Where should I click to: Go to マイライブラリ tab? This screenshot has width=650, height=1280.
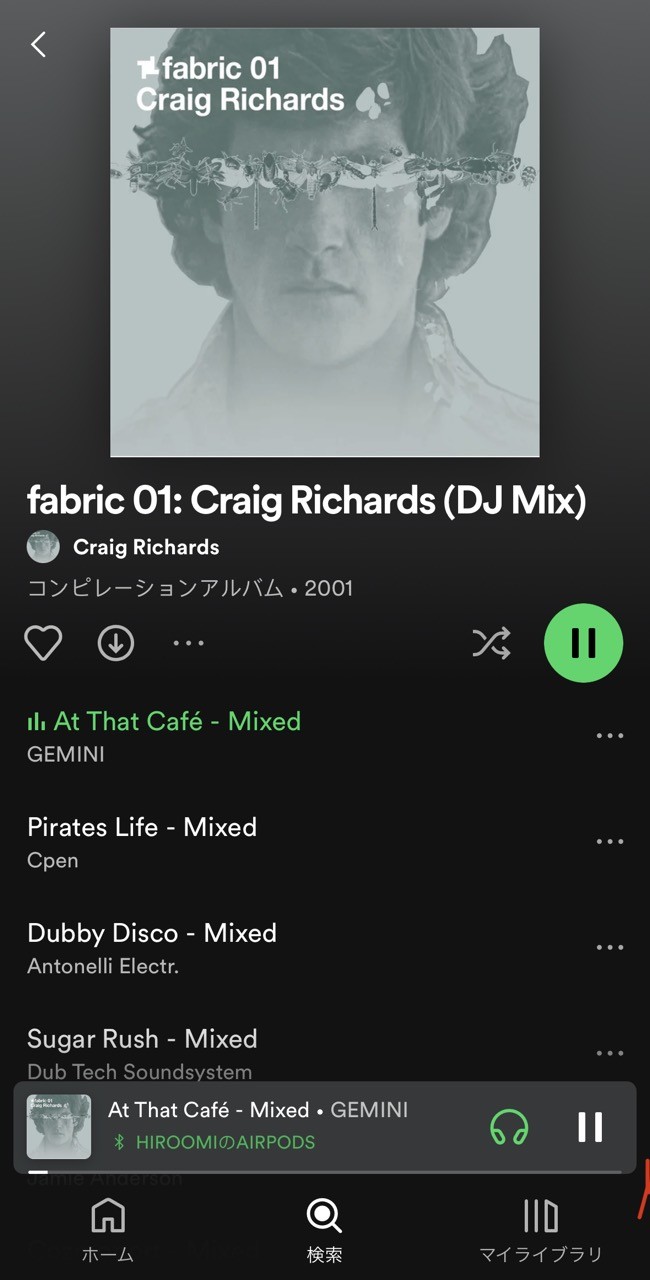point(541,1231)
